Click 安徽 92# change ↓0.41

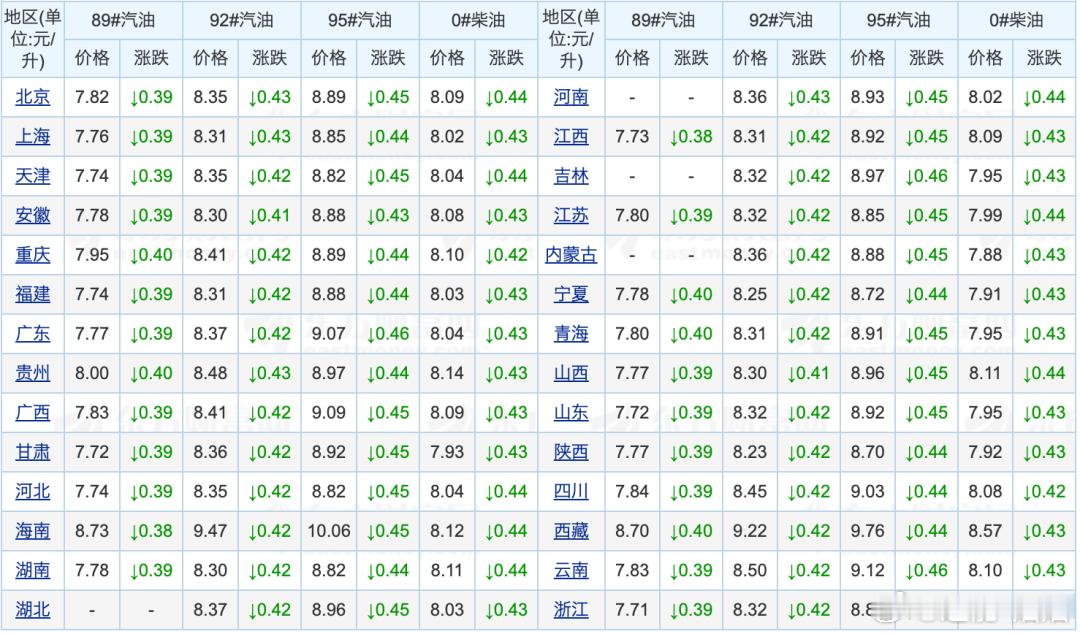click(x=269, y=216)
